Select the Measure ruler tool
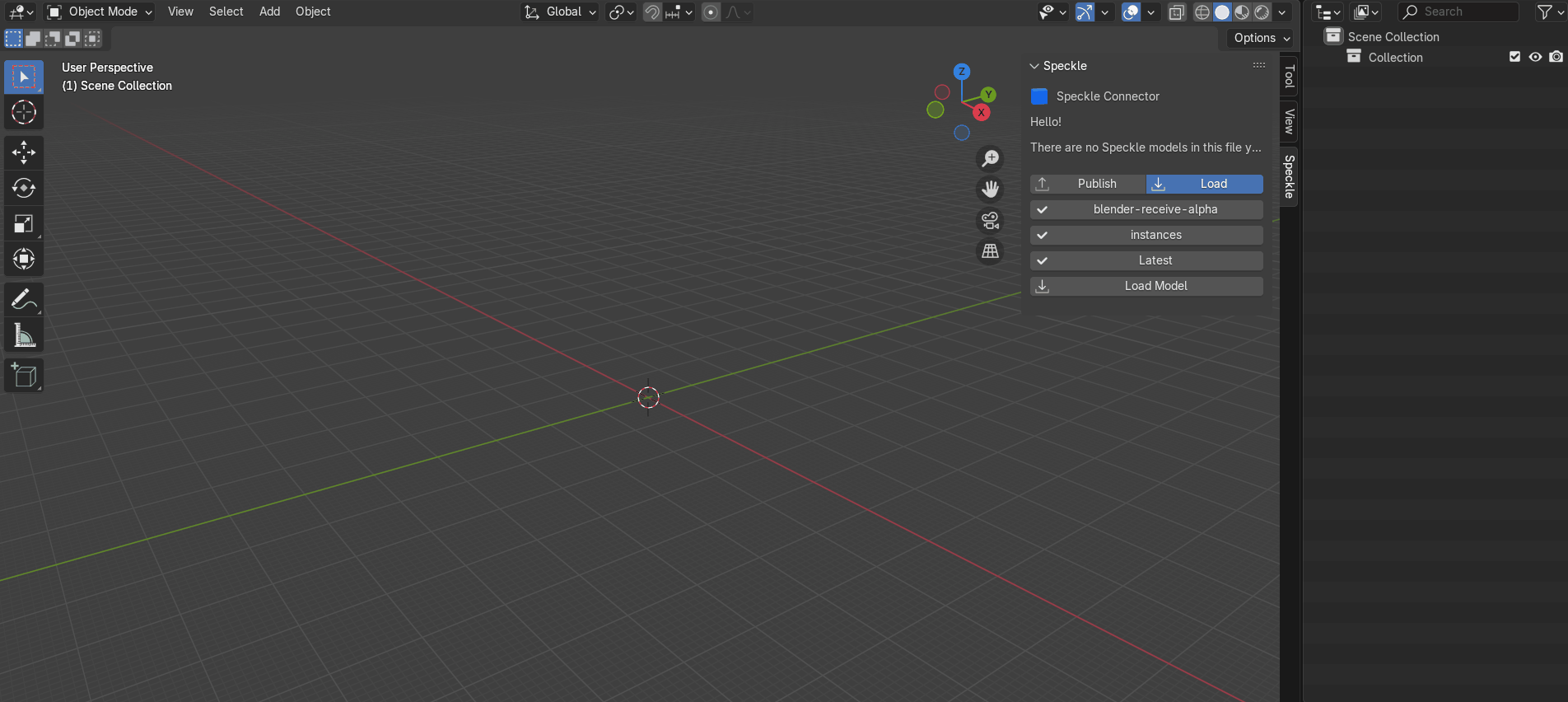Viewport: 1568px width, 702px height. click(24, 335)
